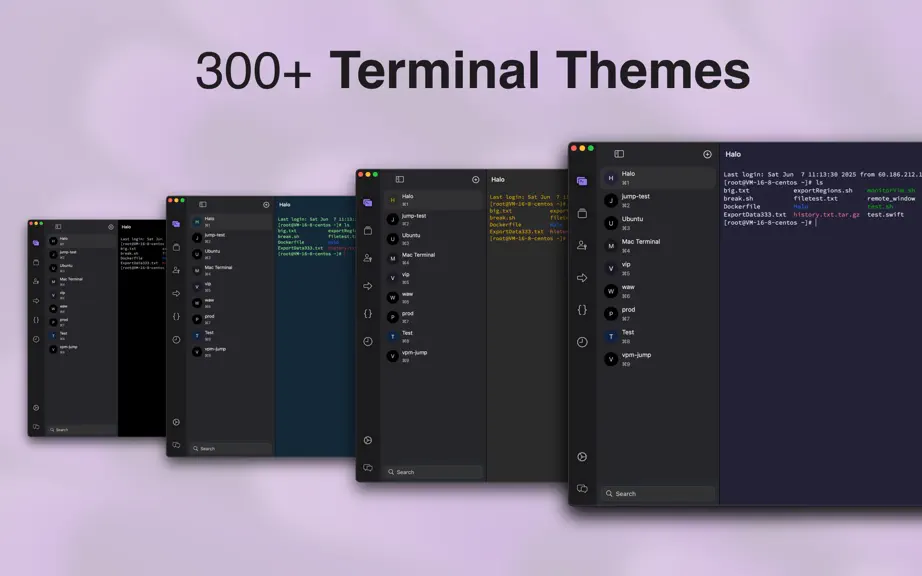Toggle sidebar panel icon in the largest front window
The height and width of the screenshot is (576, 922).
619,154
